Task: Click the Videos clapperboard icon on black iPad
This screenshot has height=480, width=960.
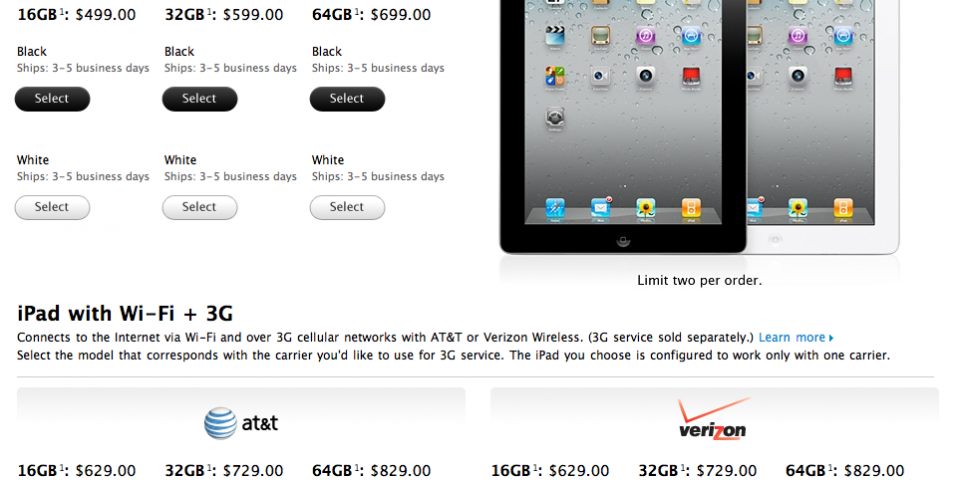Action: point(555,35)
